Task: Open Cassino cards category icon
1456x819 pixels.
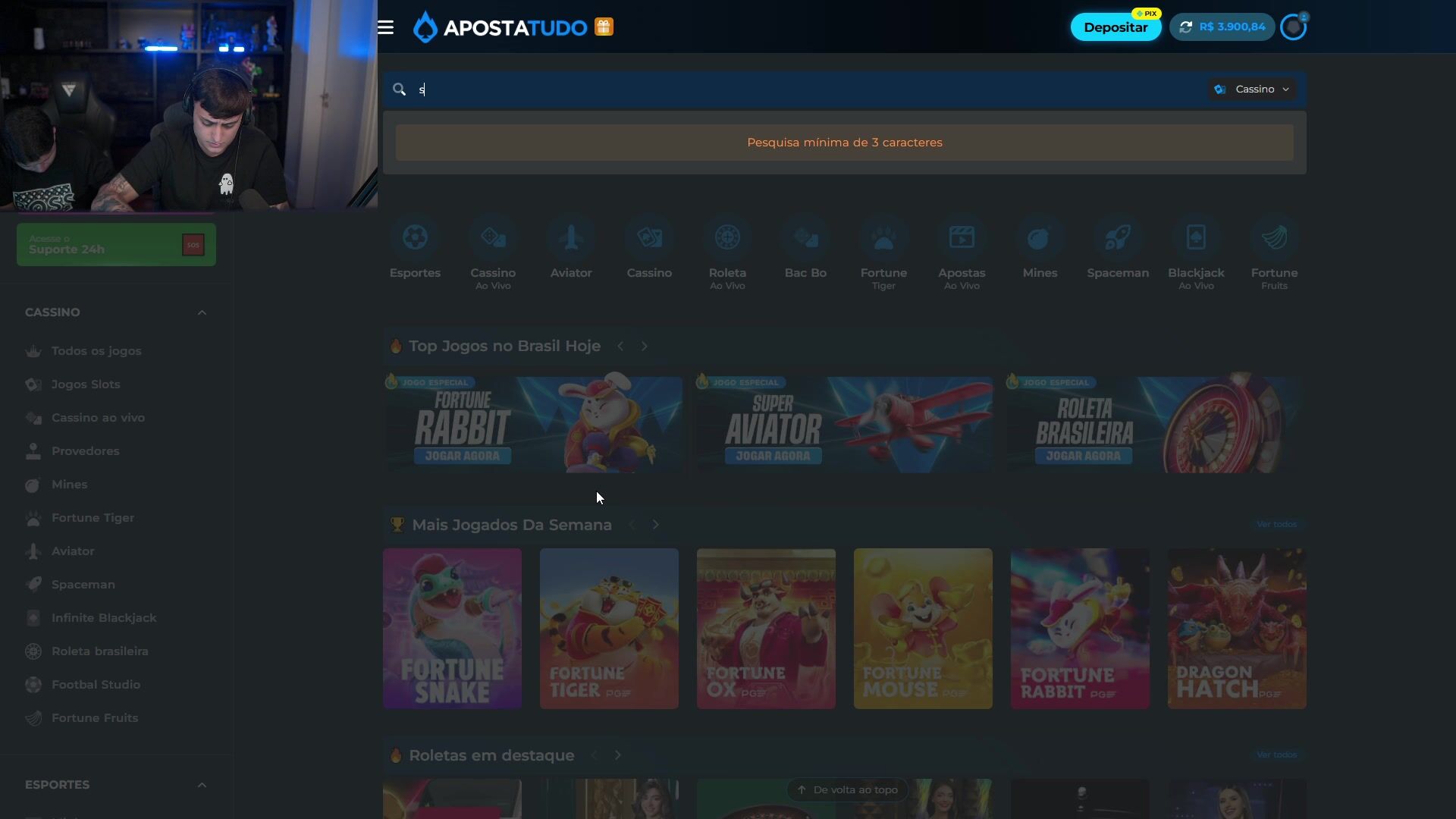Action: (649, 237)
